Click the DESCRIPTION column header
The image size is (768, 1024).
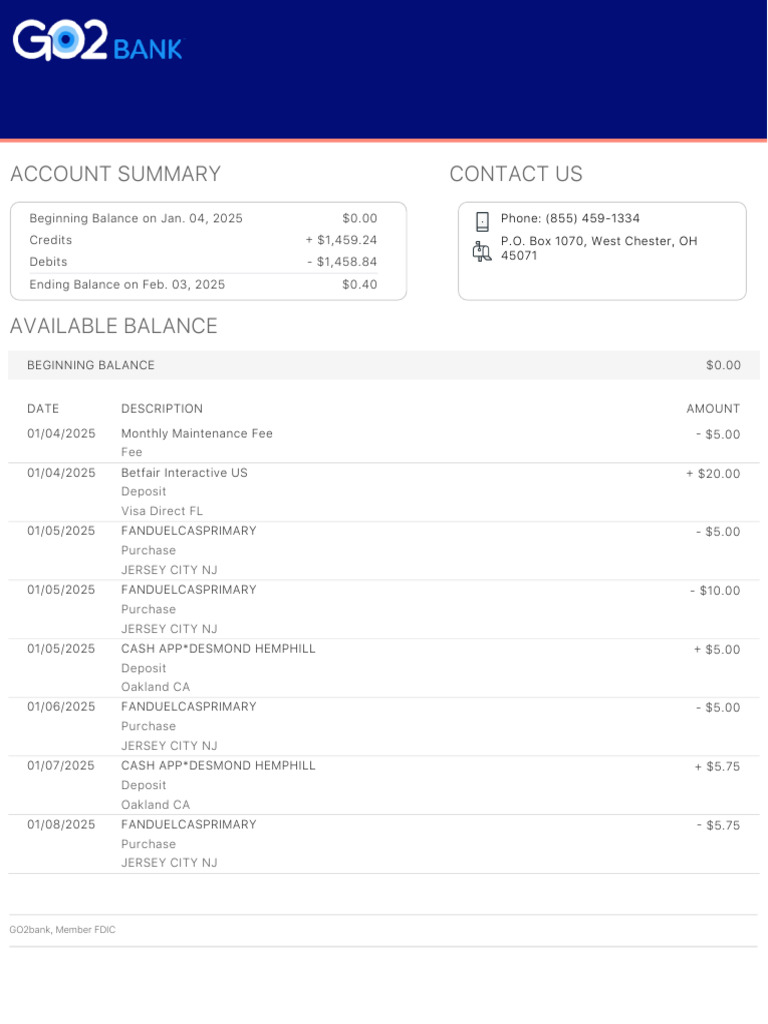162,409
